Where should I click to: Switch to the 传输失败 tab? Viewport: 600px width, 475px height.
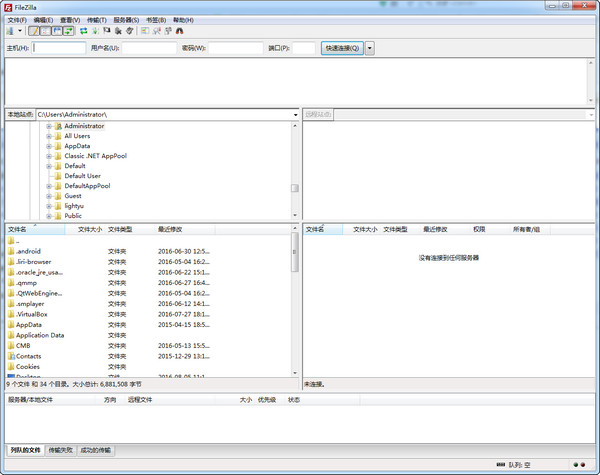click(61, 450)
